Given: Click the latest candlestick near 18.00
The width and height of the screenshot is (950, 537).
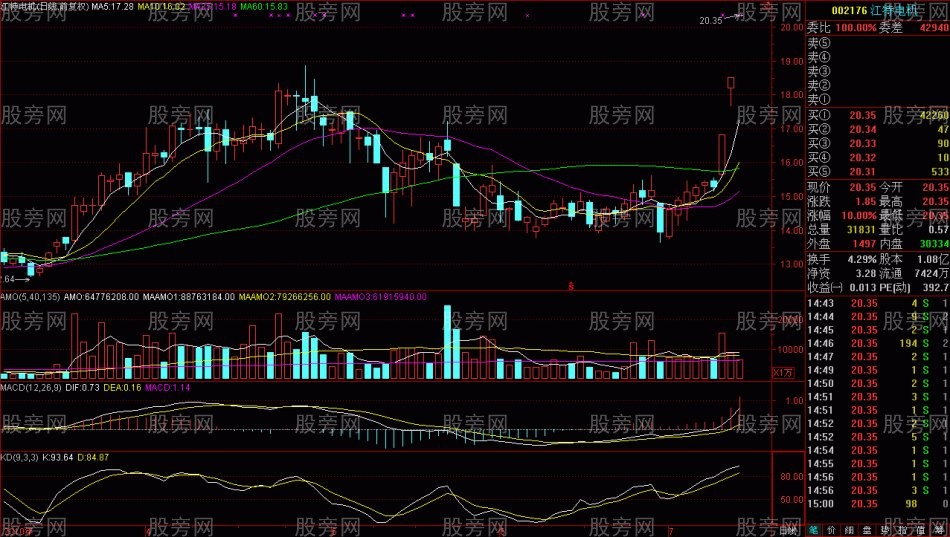Looking at the screenshot, I should click(731, 91).
